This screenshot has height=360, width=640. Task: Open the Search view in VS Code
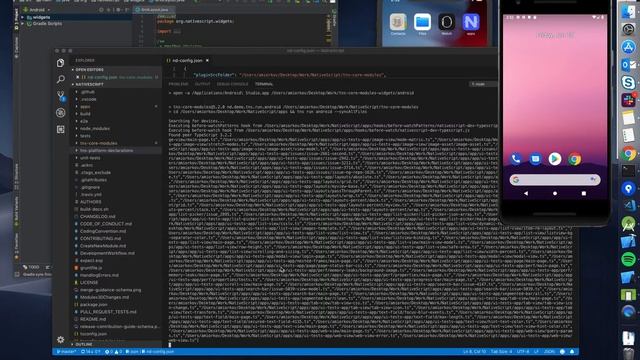click(x=60, y=79)
